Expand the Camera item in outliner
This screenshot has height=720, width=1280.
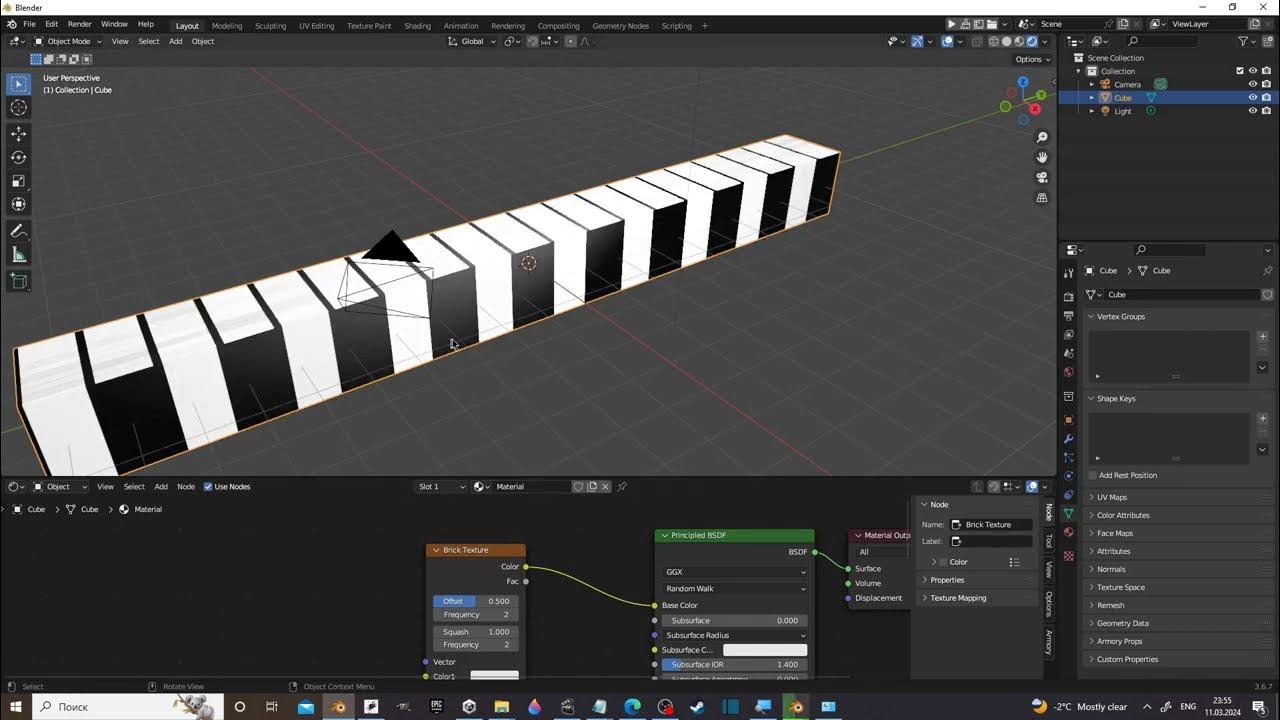click(1092, 84)
